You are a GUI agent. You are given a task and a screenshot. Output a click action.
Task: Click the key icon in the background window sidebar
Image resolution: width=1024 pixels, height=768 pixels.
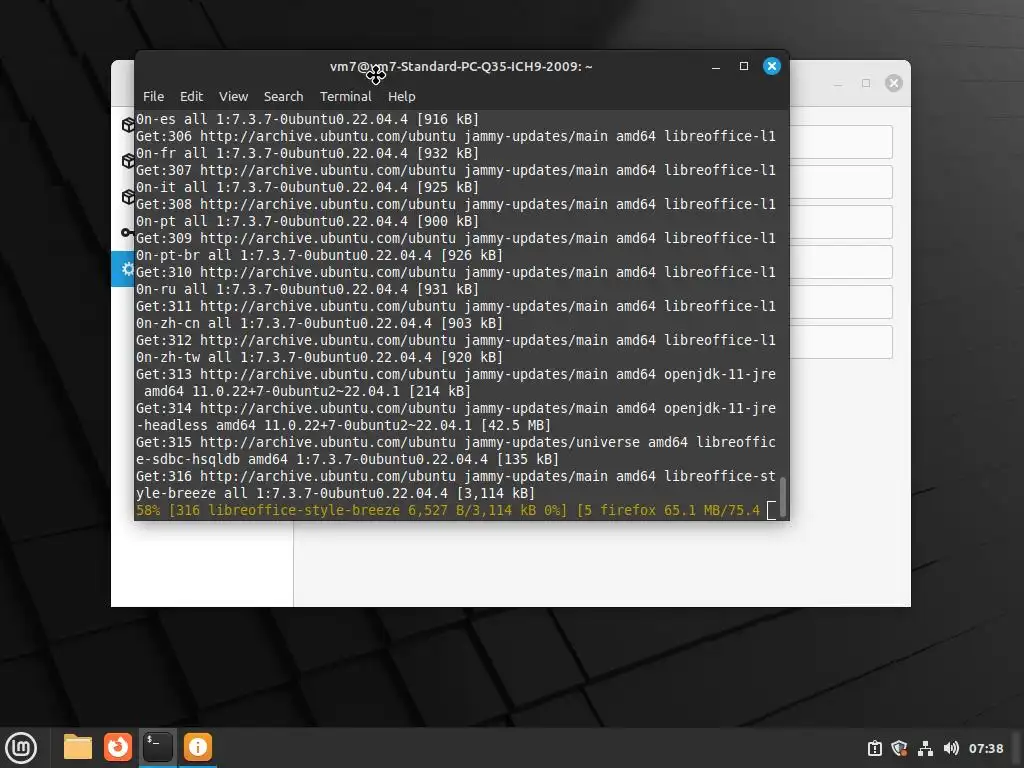click(x=127, y=232)
